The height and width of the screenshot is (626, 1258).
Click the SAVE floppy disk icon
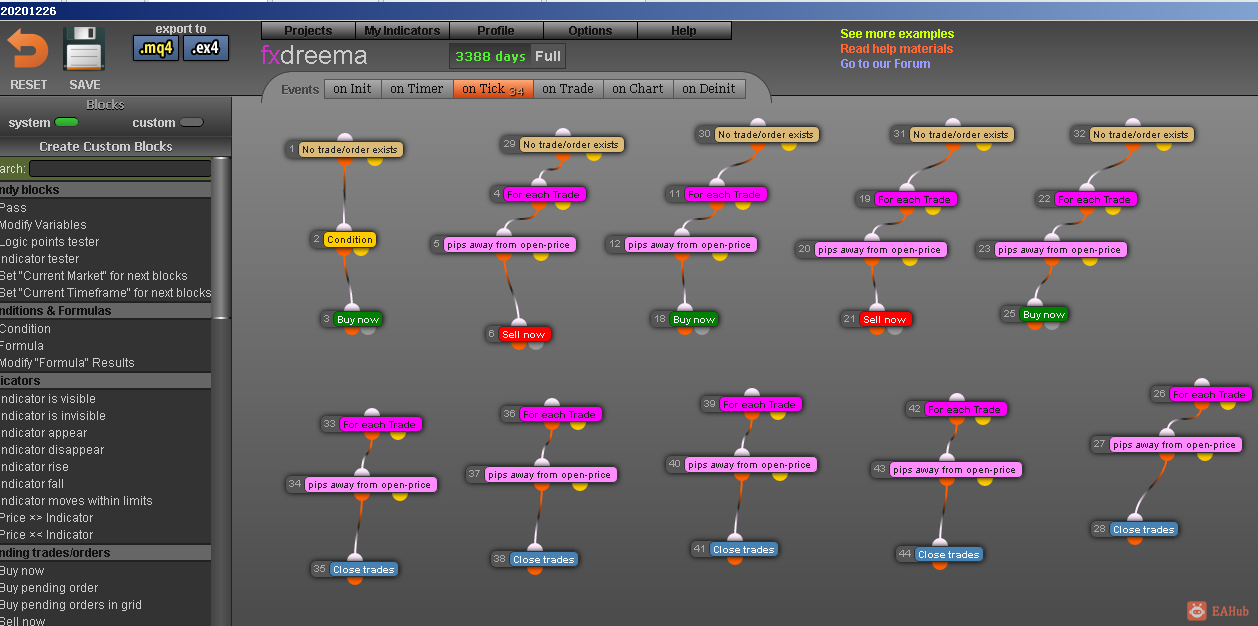click(x=85, y=49)
